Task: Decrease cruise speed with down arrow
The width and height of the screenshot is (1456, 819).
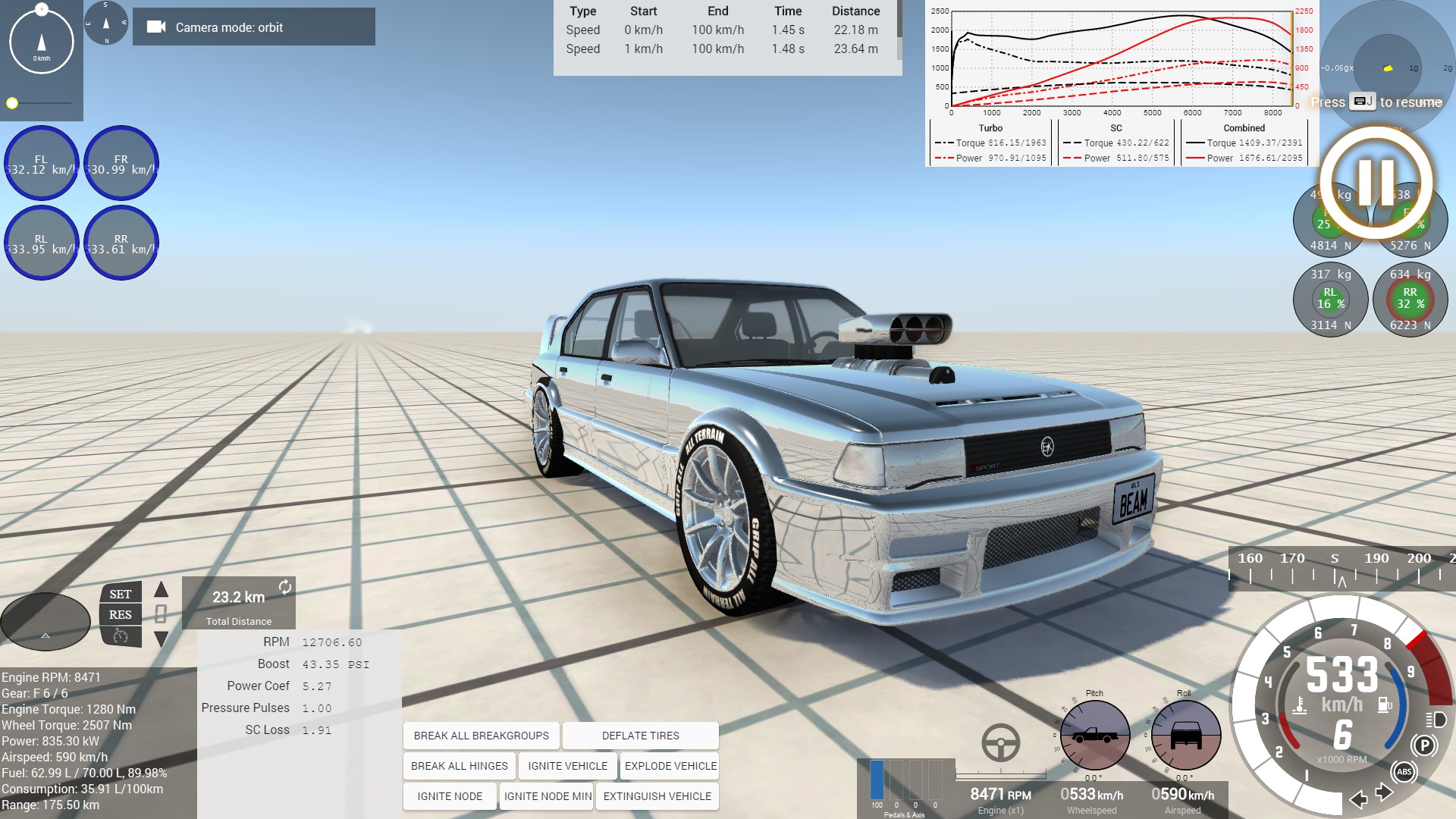Action: tap(161, 639)
